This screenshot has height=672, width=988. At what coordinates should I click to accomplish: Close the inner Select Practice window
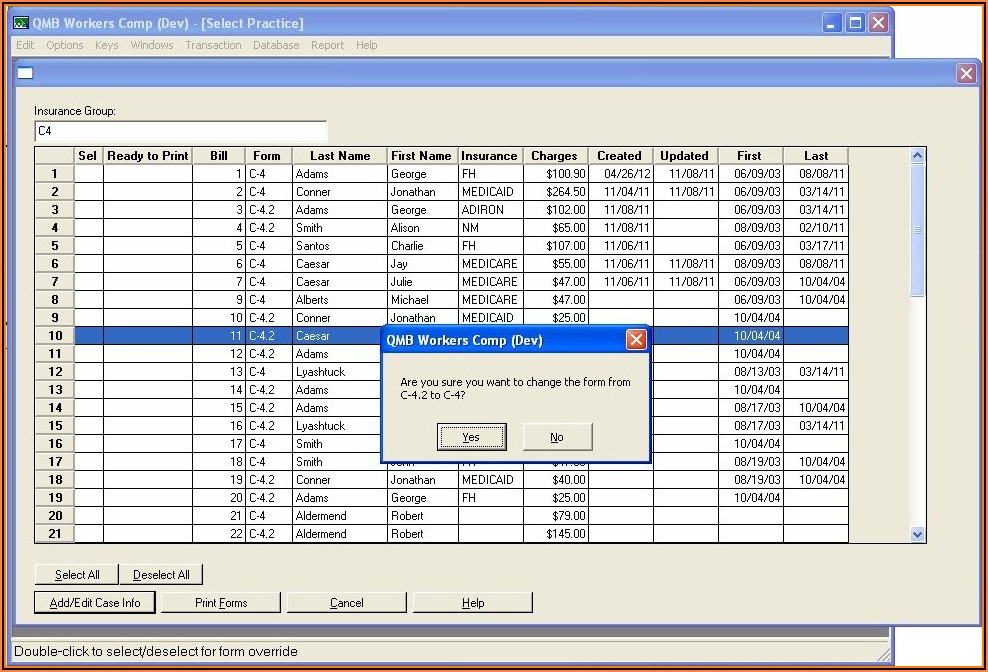[966, 73]
